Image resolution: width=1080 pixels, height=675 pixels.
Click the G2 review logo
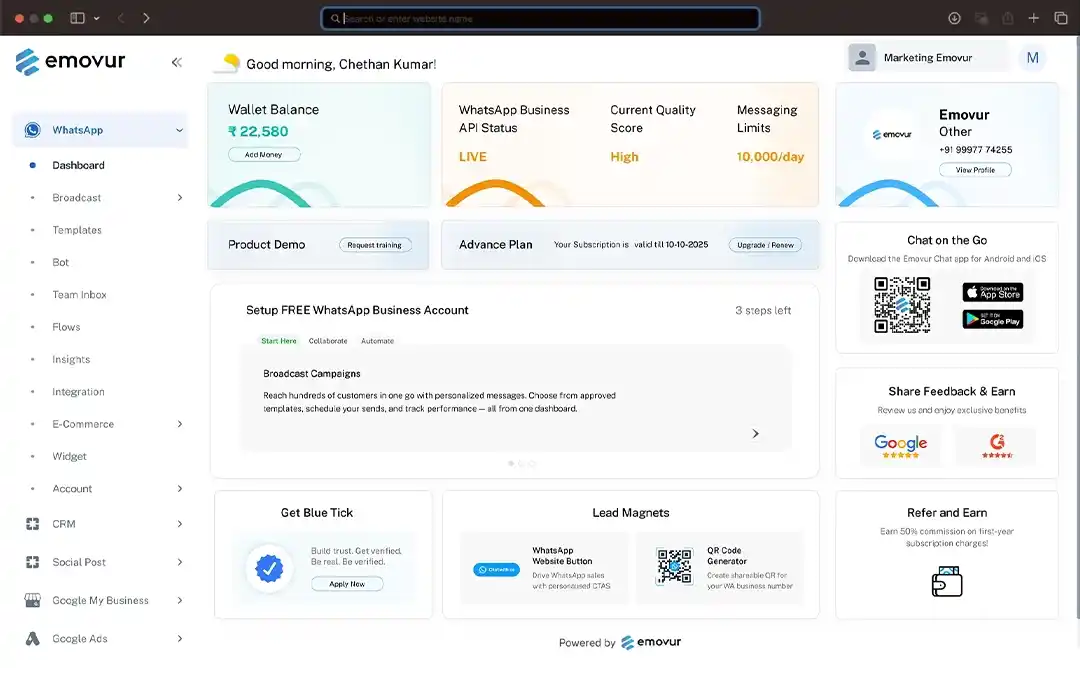click(x=996, y=446)
